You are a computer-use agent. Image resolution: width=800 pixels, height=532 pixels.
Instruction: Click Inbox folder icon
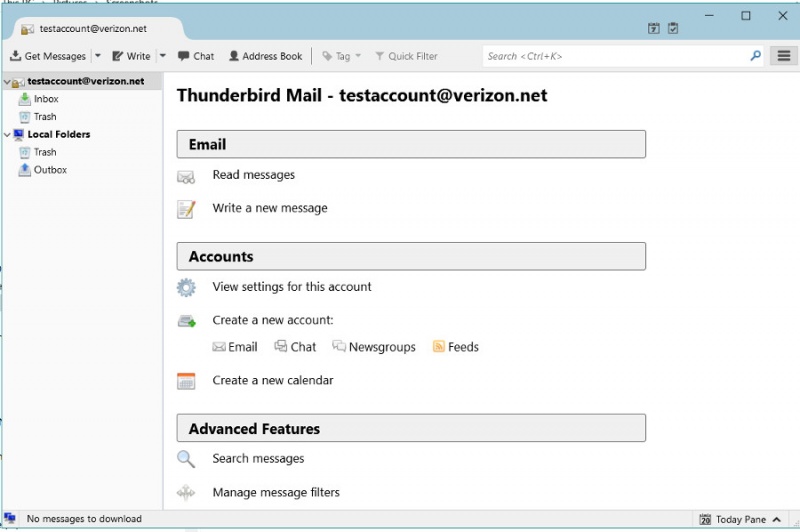point(24,99)
